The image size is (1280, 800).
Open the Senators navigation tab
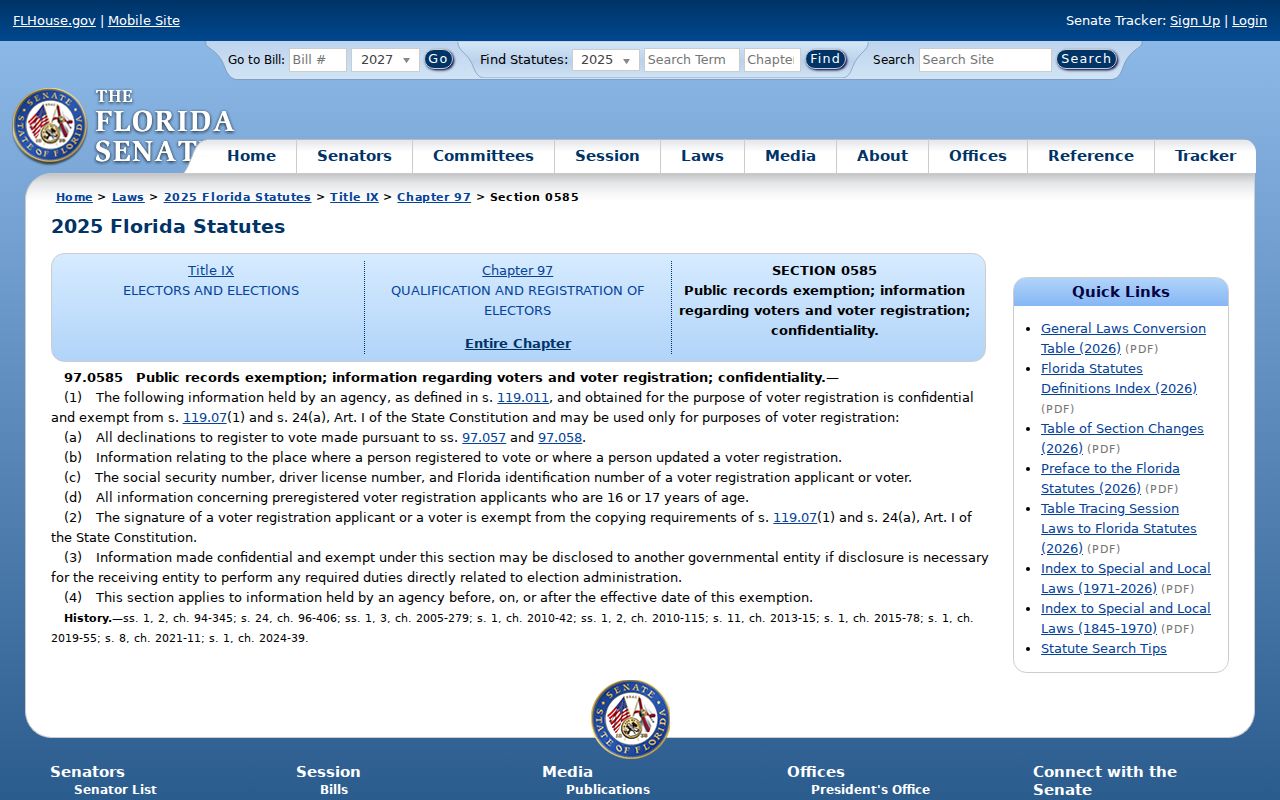click(354, 156)
